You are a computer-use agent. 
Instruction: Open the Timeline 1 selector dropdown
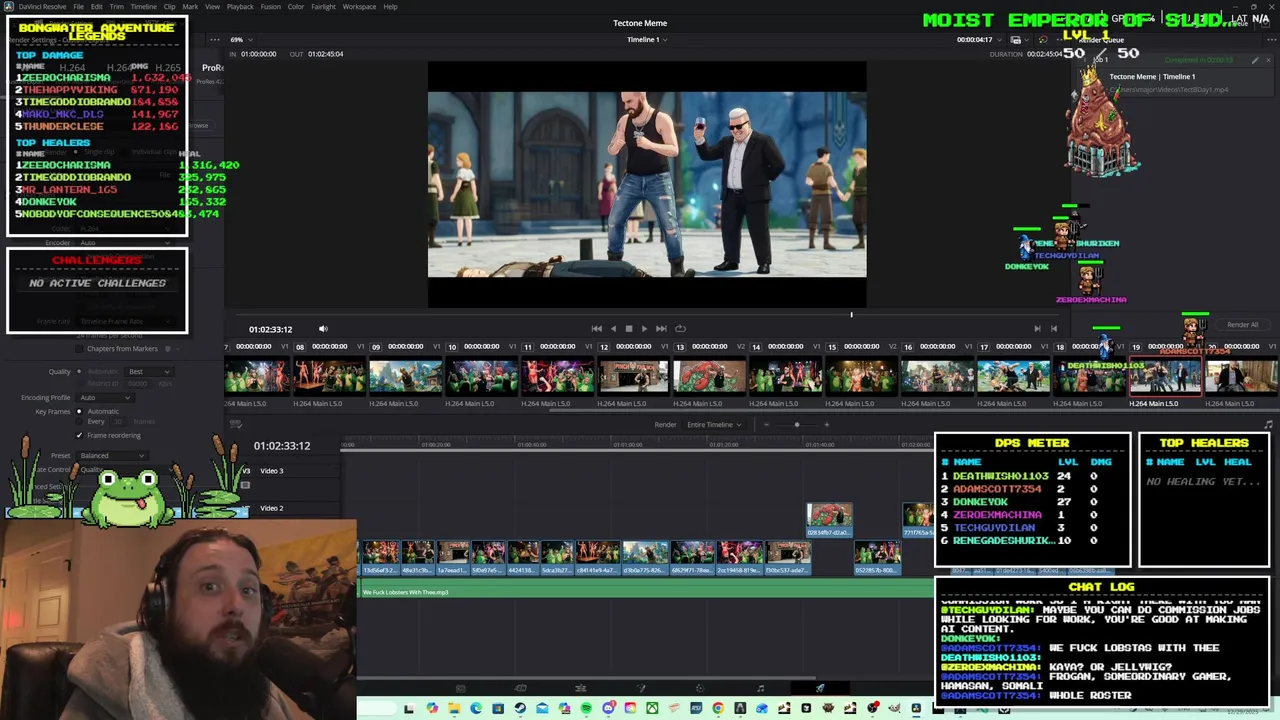coord(646,39)
